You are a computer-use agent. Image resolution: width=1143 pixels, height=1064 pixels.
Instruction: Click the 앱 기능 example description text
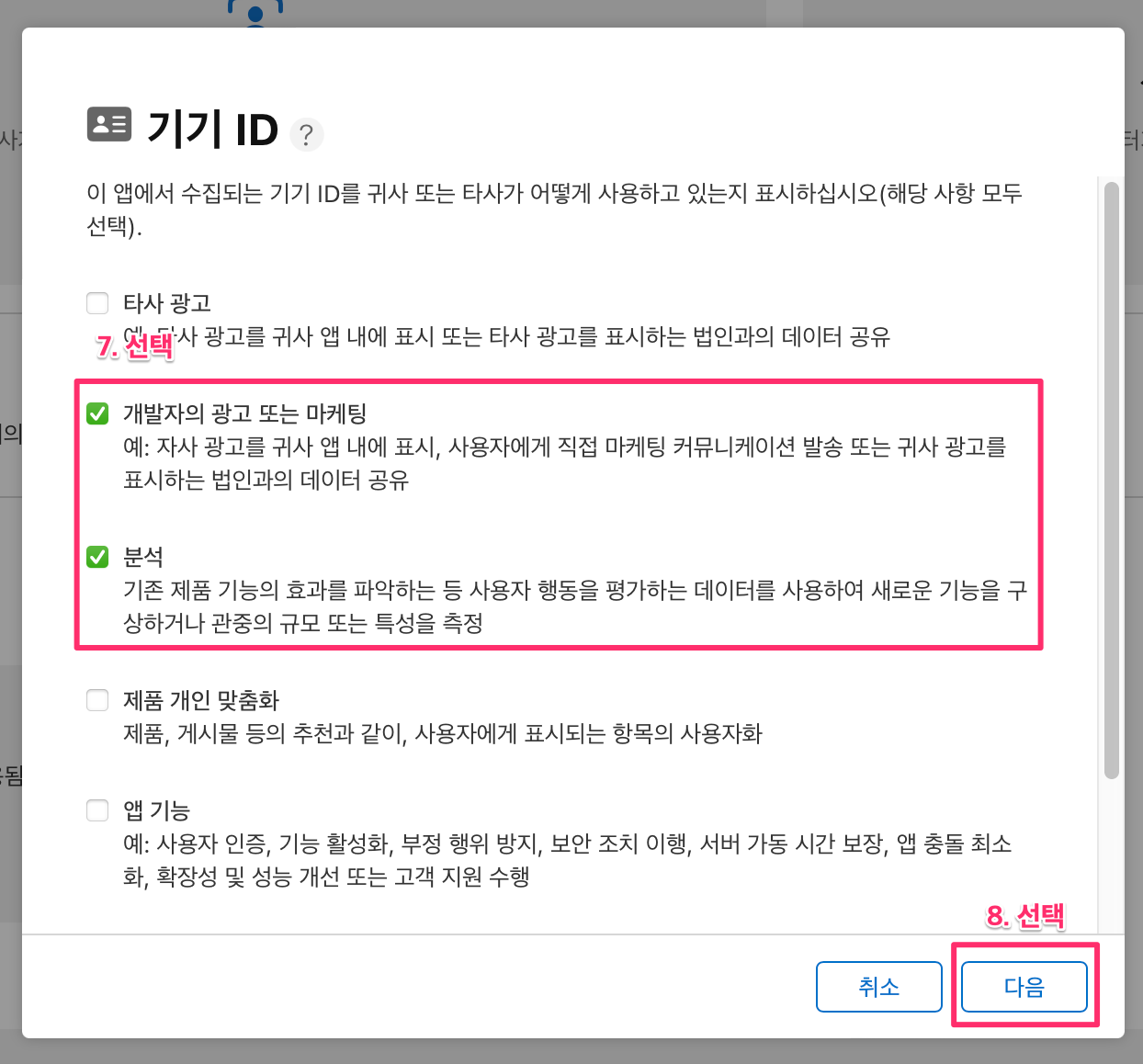point(568,860)
